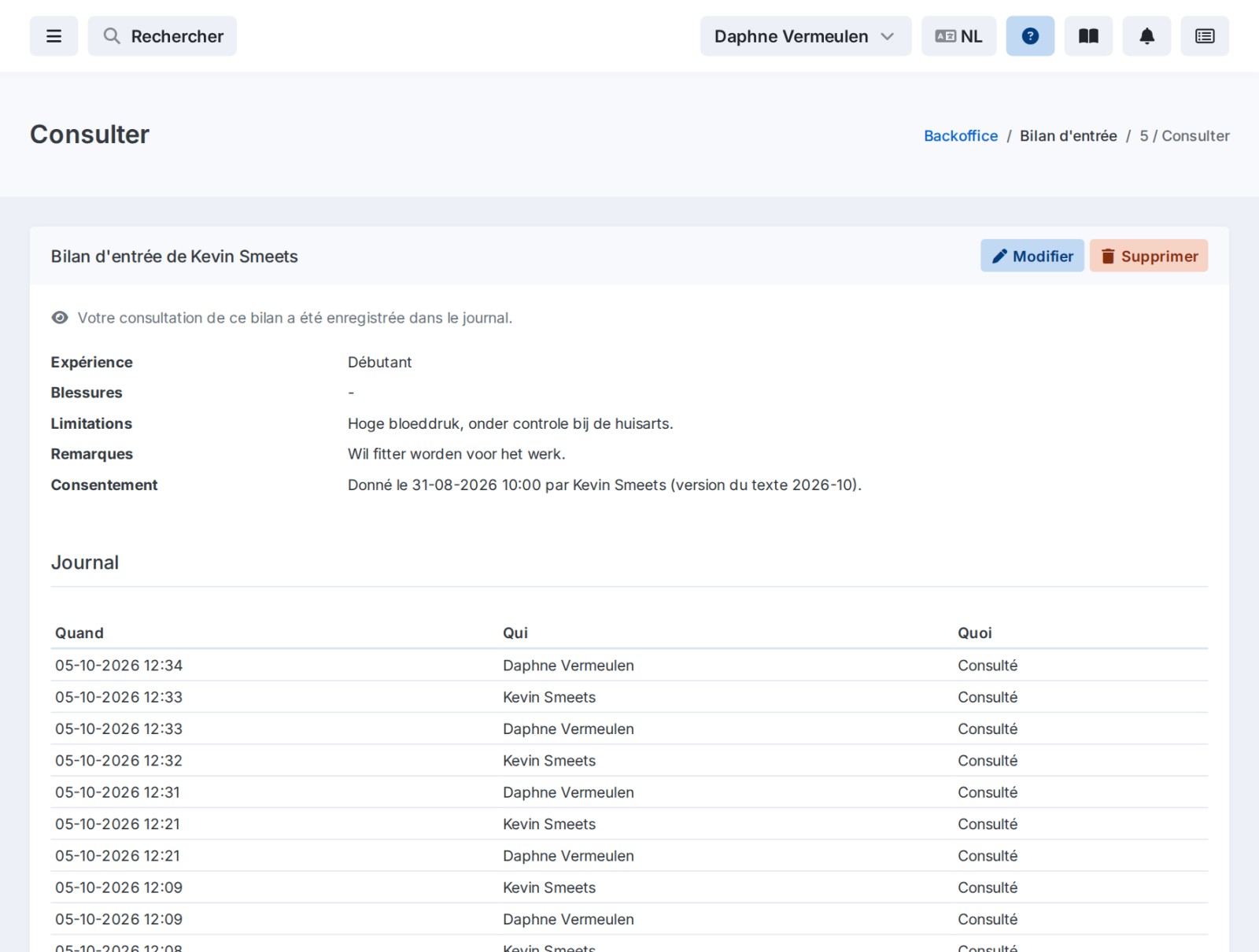Delete the bilan with Supprimer
Screen dimensions: 1259x952
[1149, 256]
